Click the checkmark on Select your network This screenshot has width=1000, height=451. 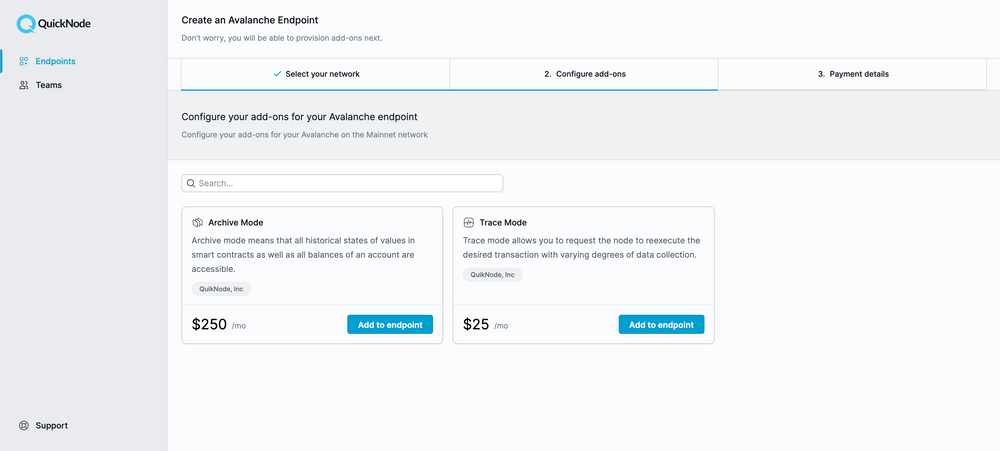277,74
